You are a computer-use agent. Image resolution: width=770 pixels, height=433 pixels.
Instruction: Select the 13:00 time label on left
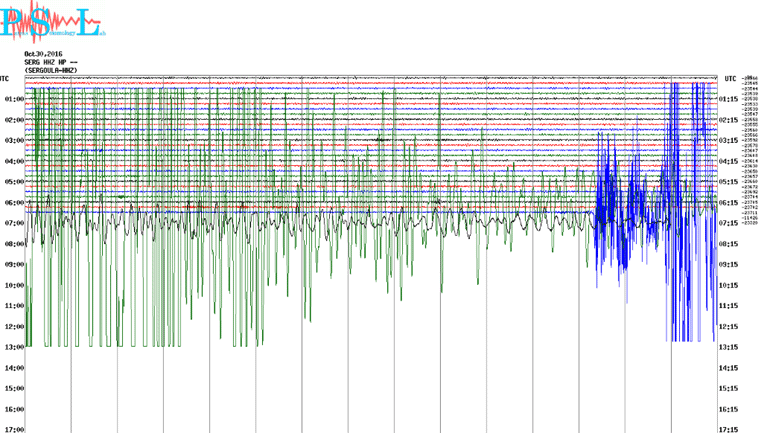14,347
